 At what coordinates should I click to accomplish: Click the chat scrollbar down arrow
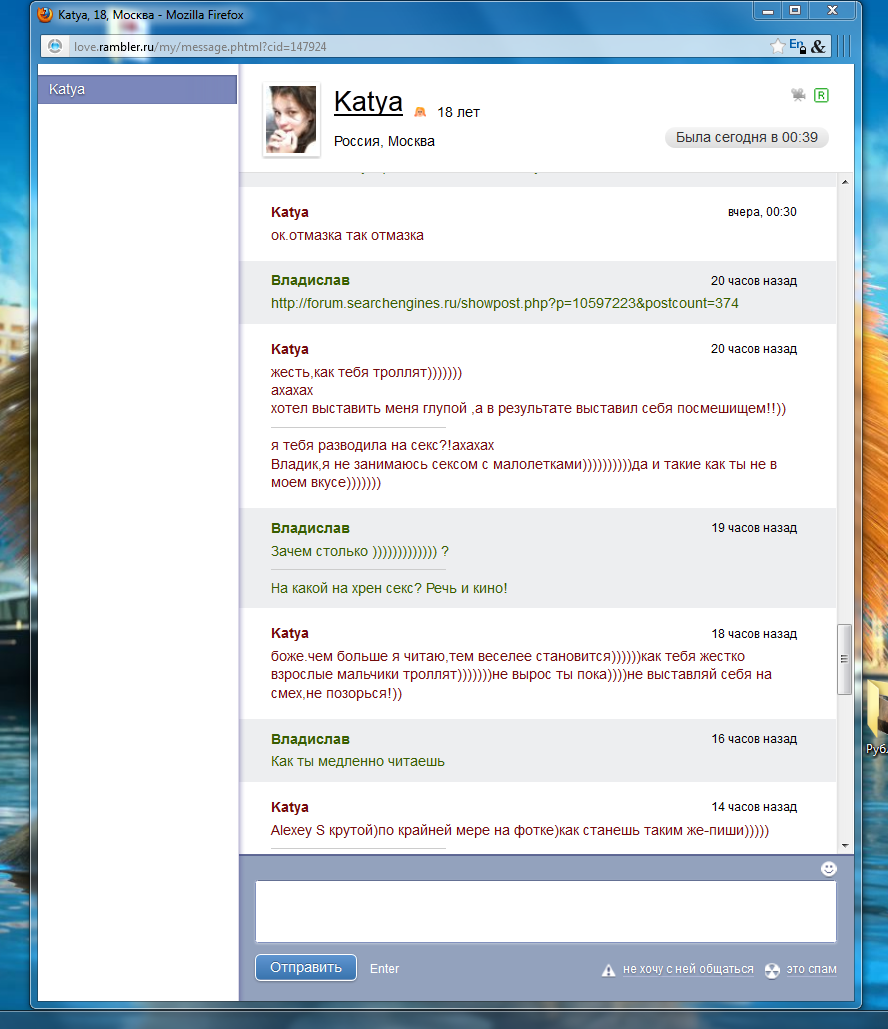pyautogui.click(x=844, y=844)
